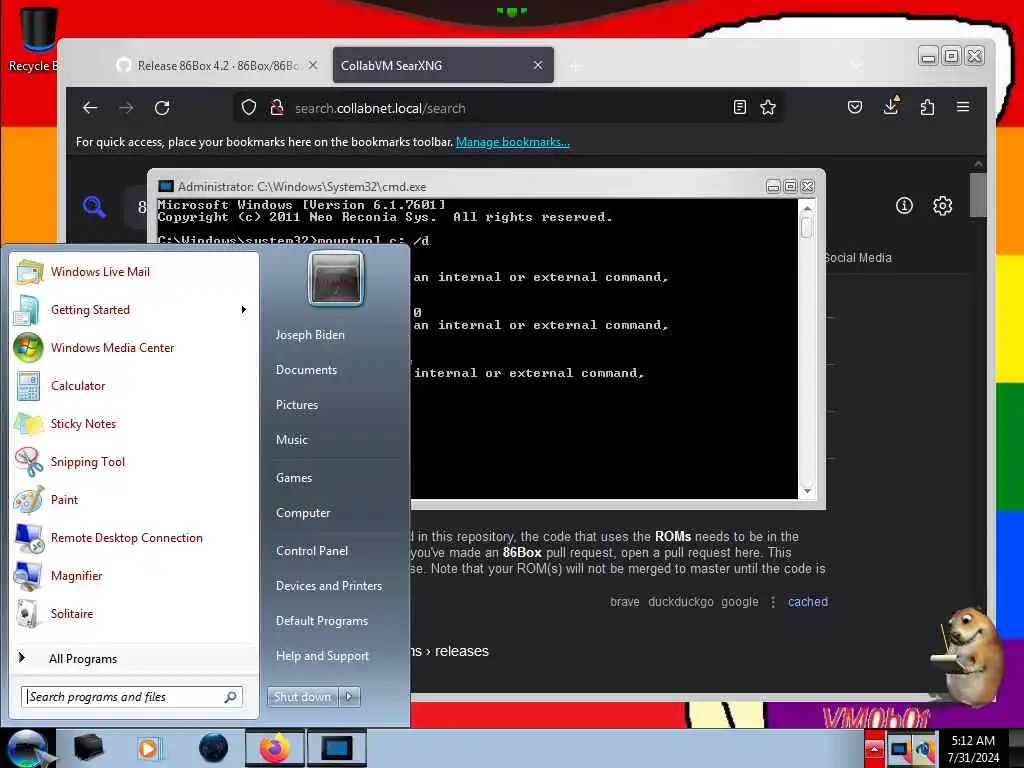
Task: Expand Getting Started submenu arrow
Action: tap(244, 310)
